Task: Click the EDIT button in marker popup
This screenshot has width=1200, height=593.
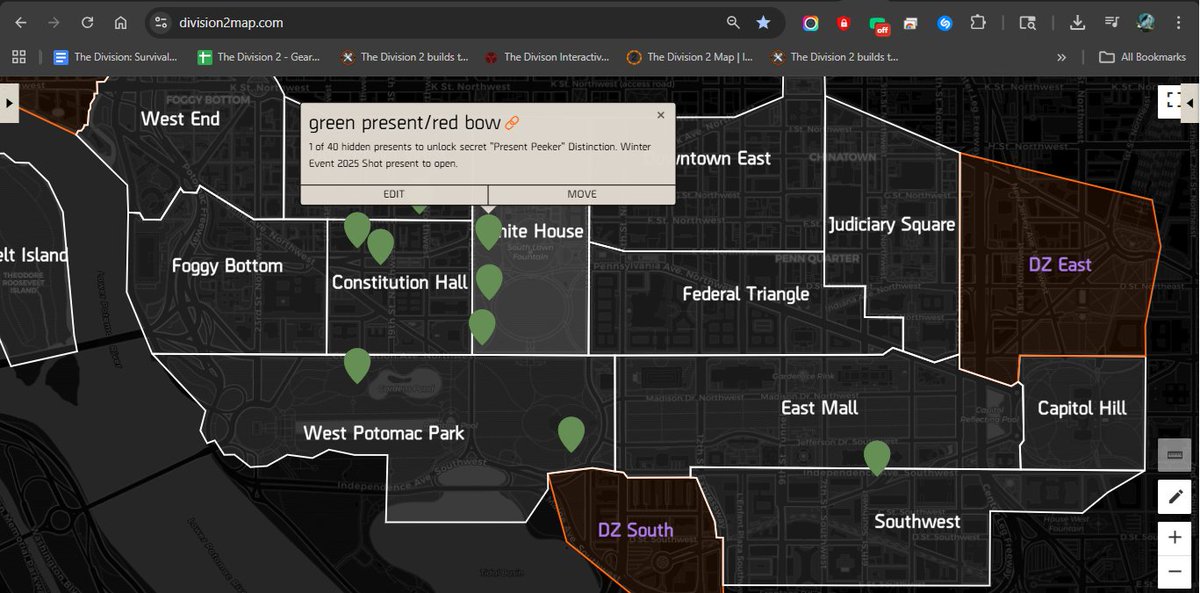Action: pos(394,194)
